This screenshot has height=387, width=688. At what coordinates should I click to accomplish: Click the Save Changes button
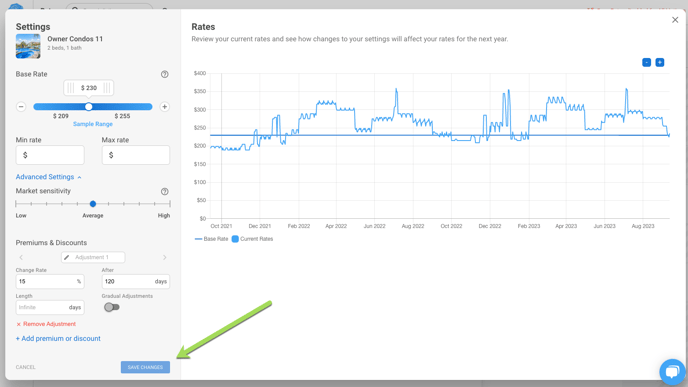tap(145, 367)
